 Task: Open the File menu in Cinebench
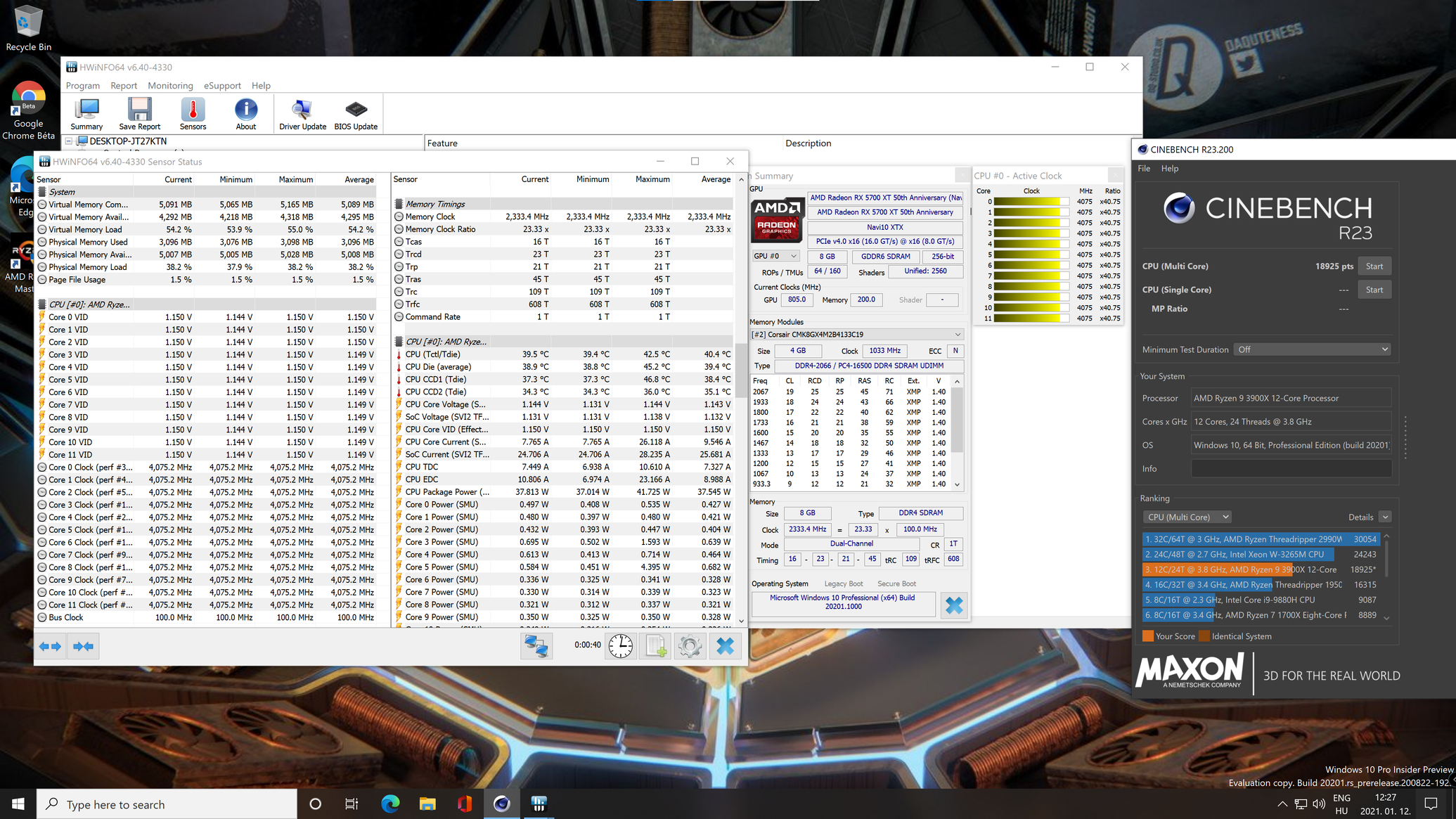tap(1144, 169)
